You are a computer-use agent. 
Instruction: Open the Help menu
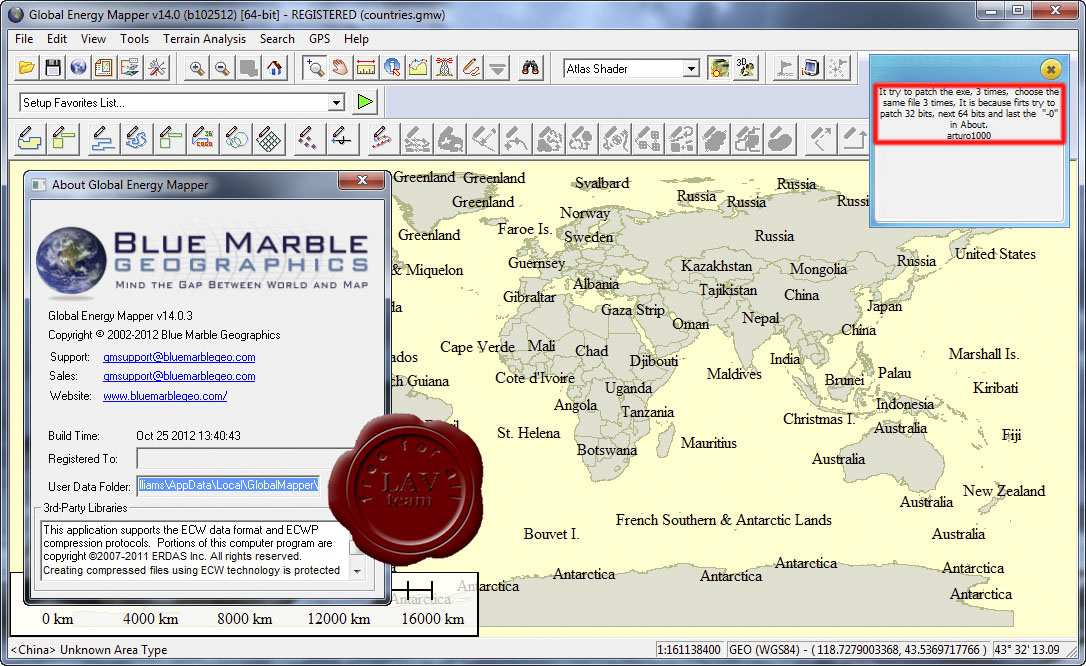click(356, 39)
